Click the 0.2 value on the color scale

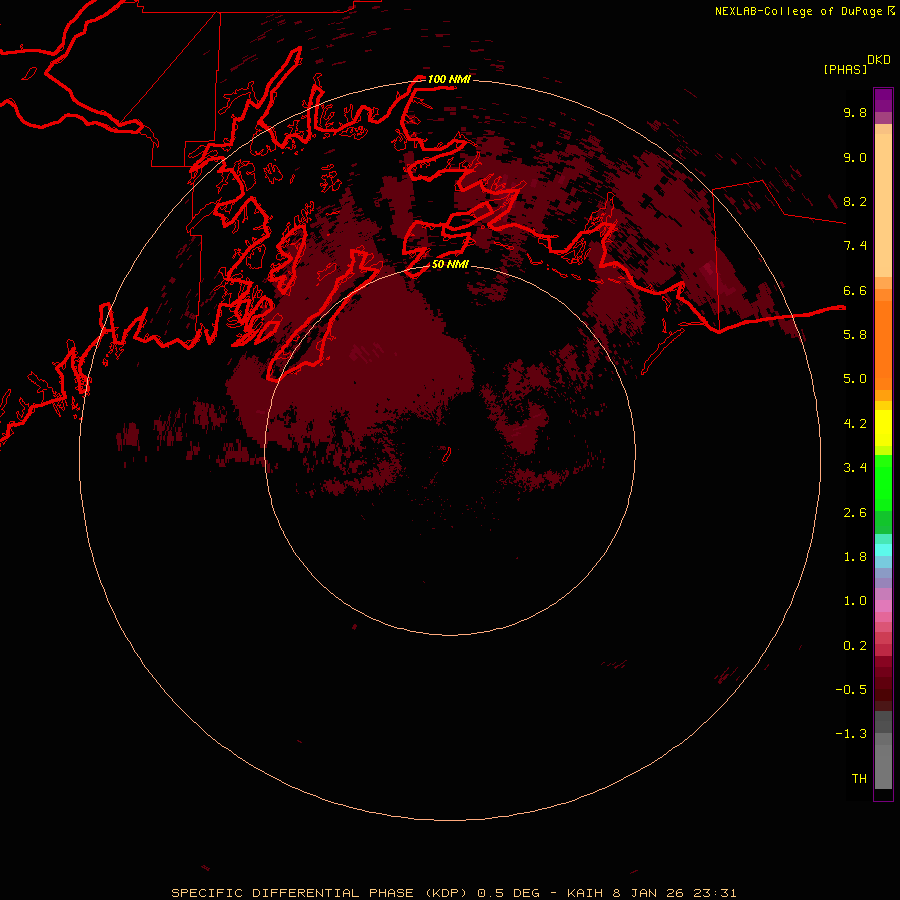855,646
